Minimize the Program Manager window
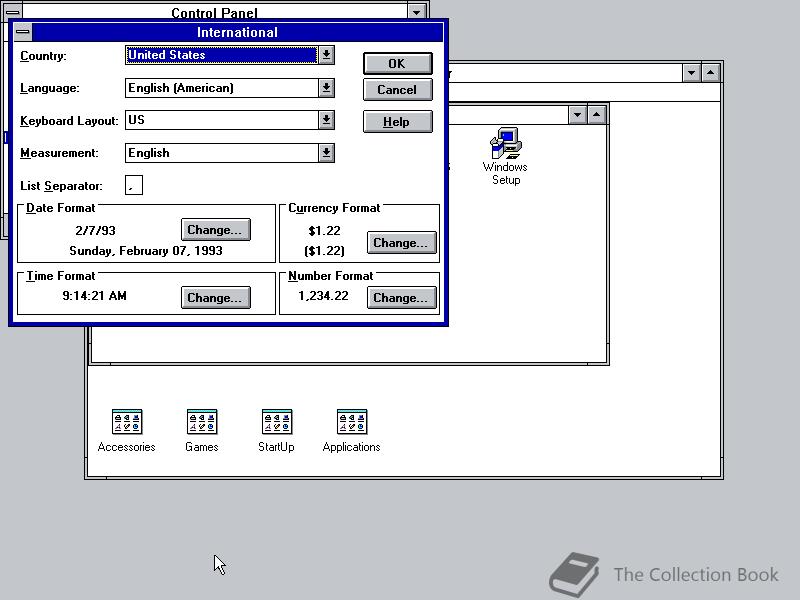This screenshot has height=600, width=800. tap(691, 73)
